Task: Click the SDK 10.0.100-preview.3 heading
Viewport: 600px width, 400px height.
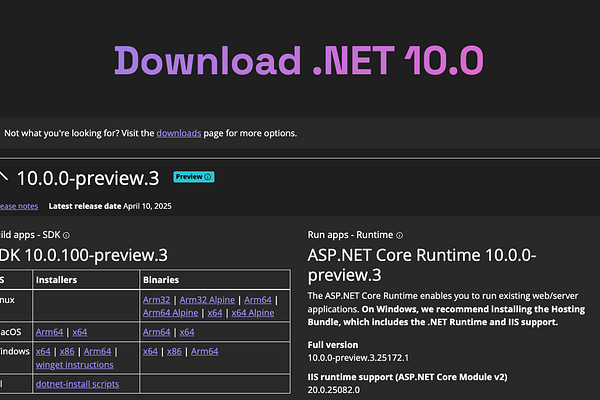Action: click(84, 255)
